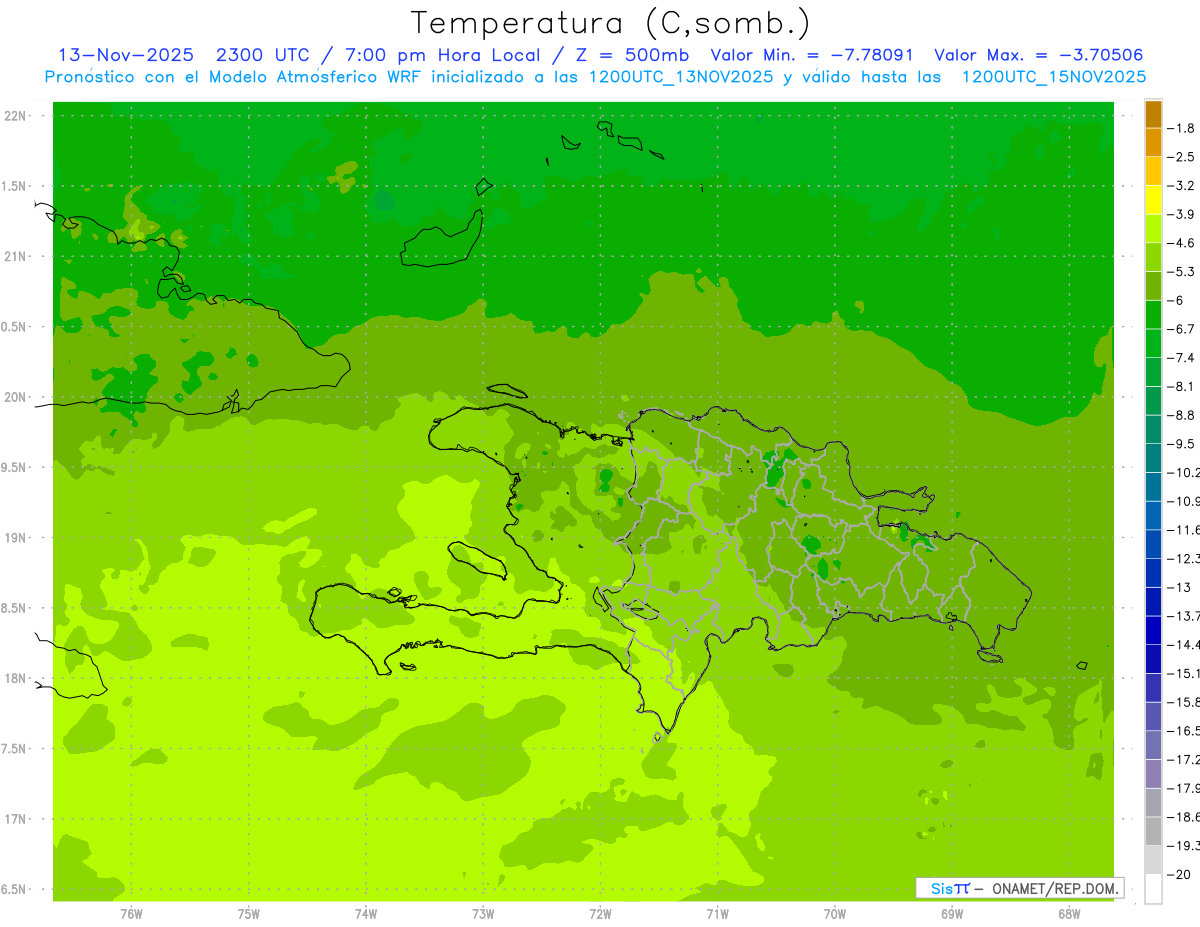The image size is (1200, 927).
Task: Click the '-15.8' colorbar label
Action: coord(1185,702)
